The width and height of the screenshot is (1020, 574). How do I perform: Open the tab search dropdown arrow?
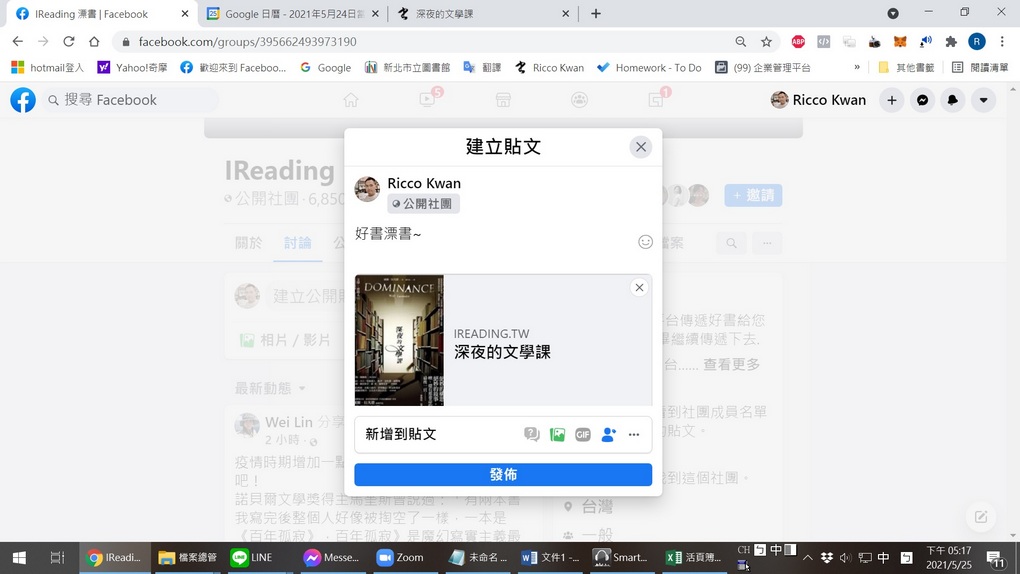(x=893, y=14)
